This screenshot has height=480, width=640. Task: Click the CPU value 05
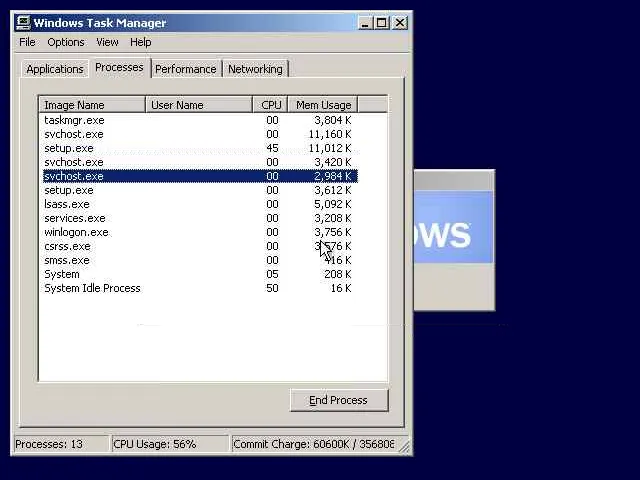272,274
